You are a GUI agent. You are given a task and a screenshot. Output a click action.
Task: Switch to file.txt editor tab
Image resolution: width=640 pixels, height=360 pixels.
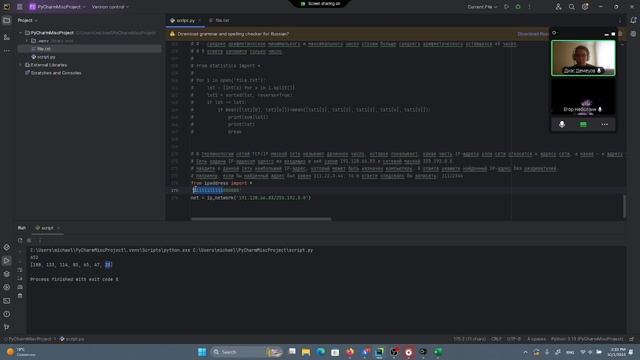219,20
